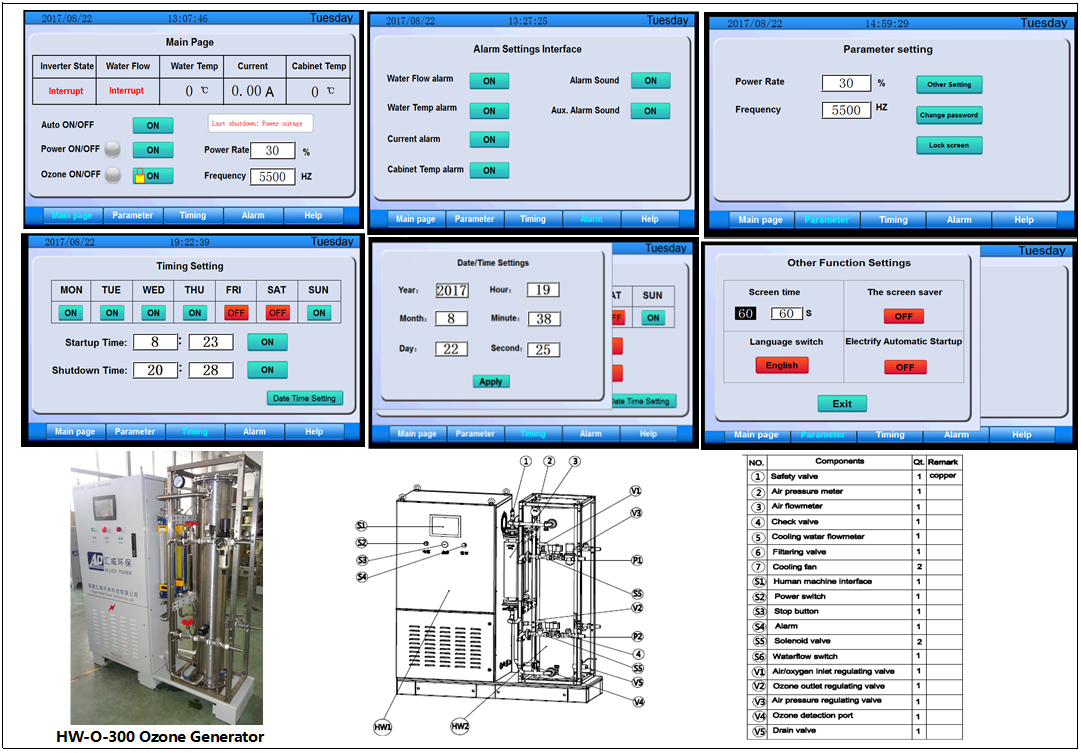
Task: Click the Power ON/OFF indicator lamp
Action: (x=114, y=150)
